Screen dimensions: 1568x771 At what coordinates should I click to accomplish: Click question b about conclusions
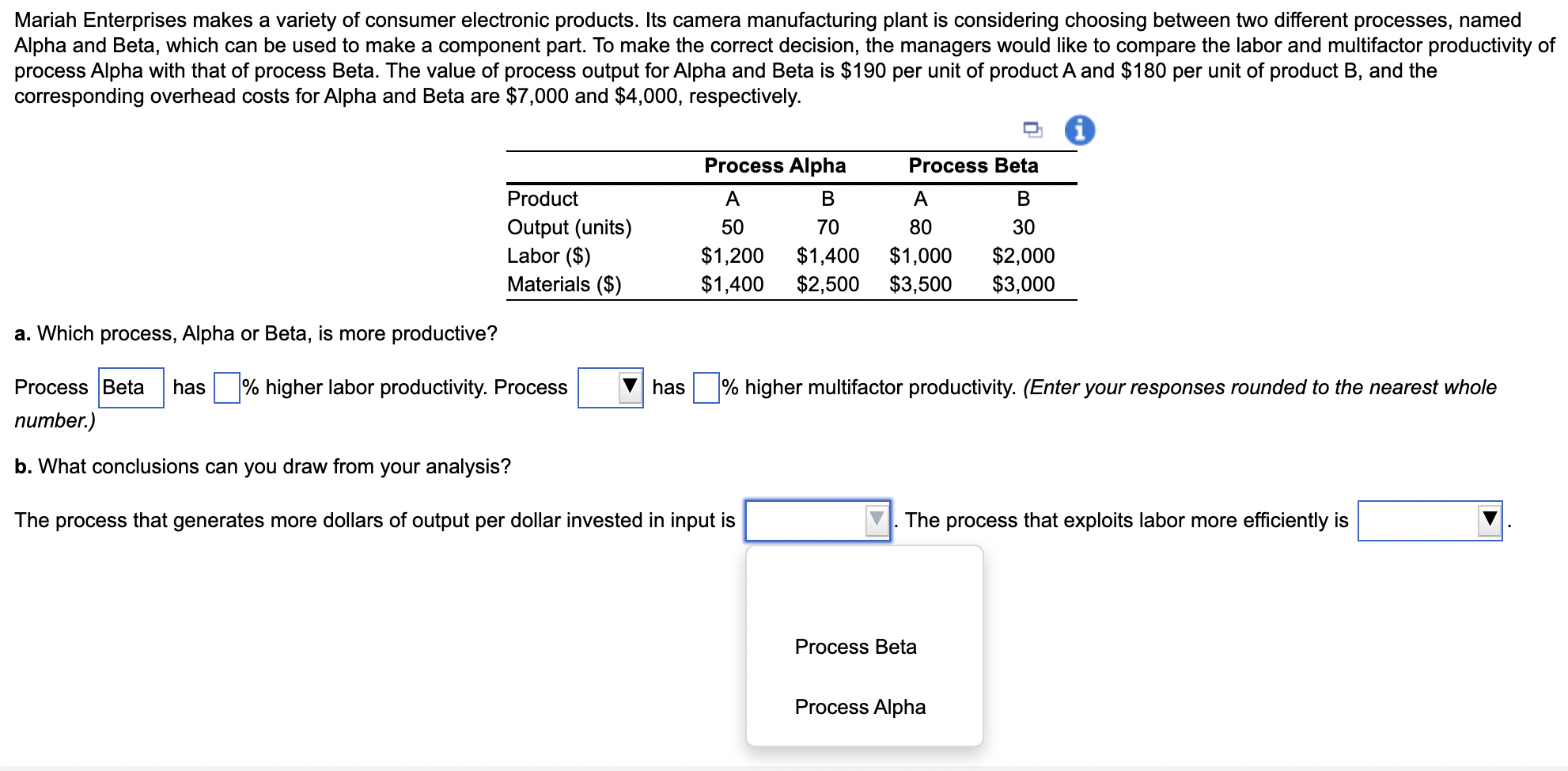click(263, 466)
